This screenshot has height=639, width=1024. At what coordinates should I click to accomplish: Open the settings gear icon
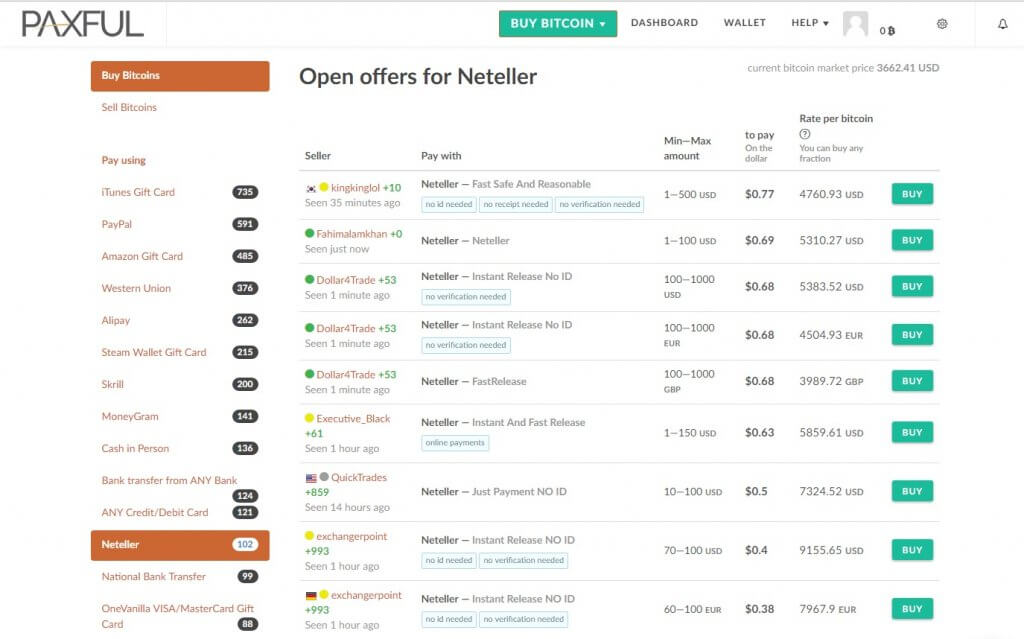pos(942,24)
